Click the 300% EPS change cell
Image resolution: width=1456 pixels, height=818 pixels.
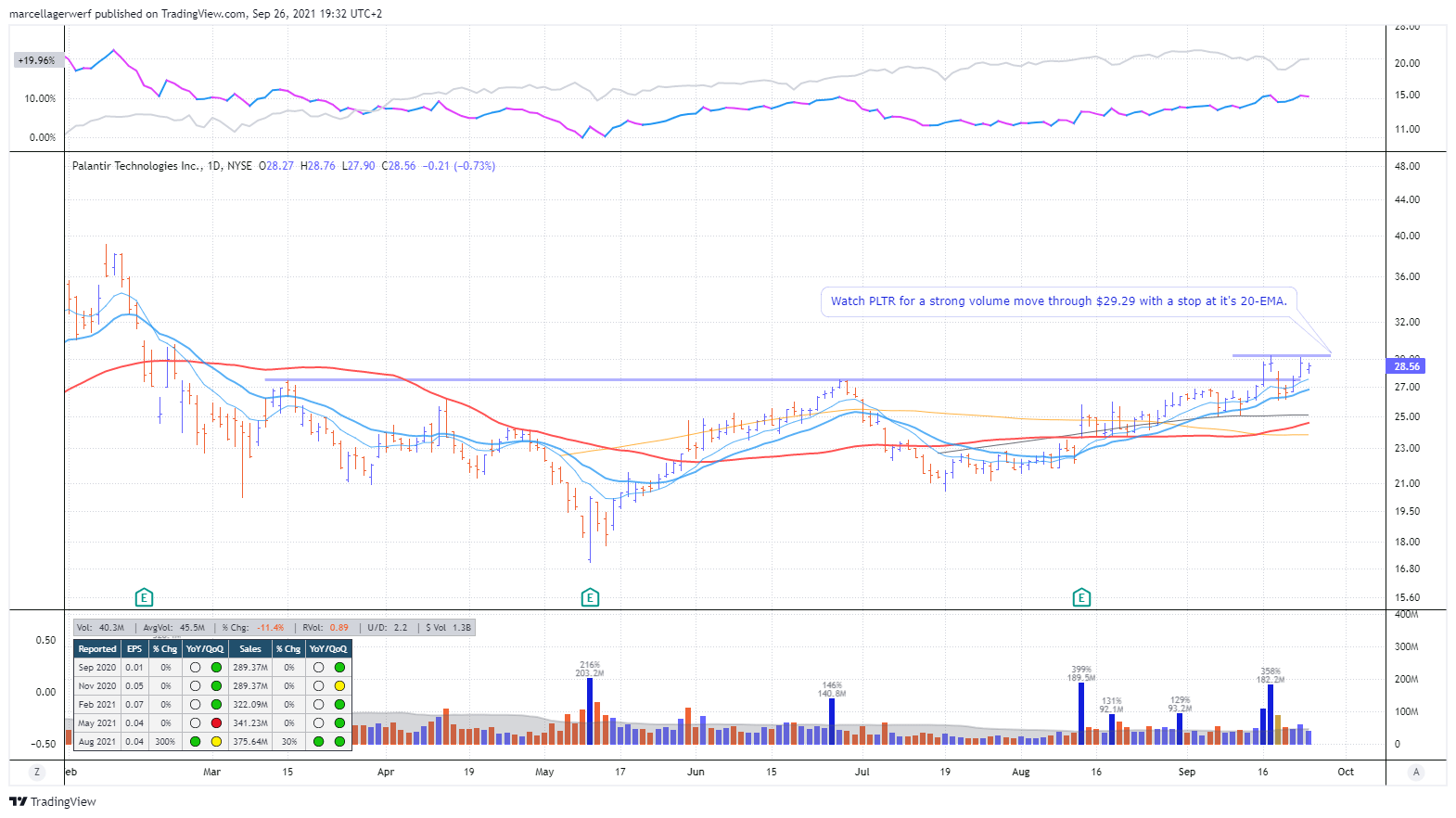pos(165,742)
